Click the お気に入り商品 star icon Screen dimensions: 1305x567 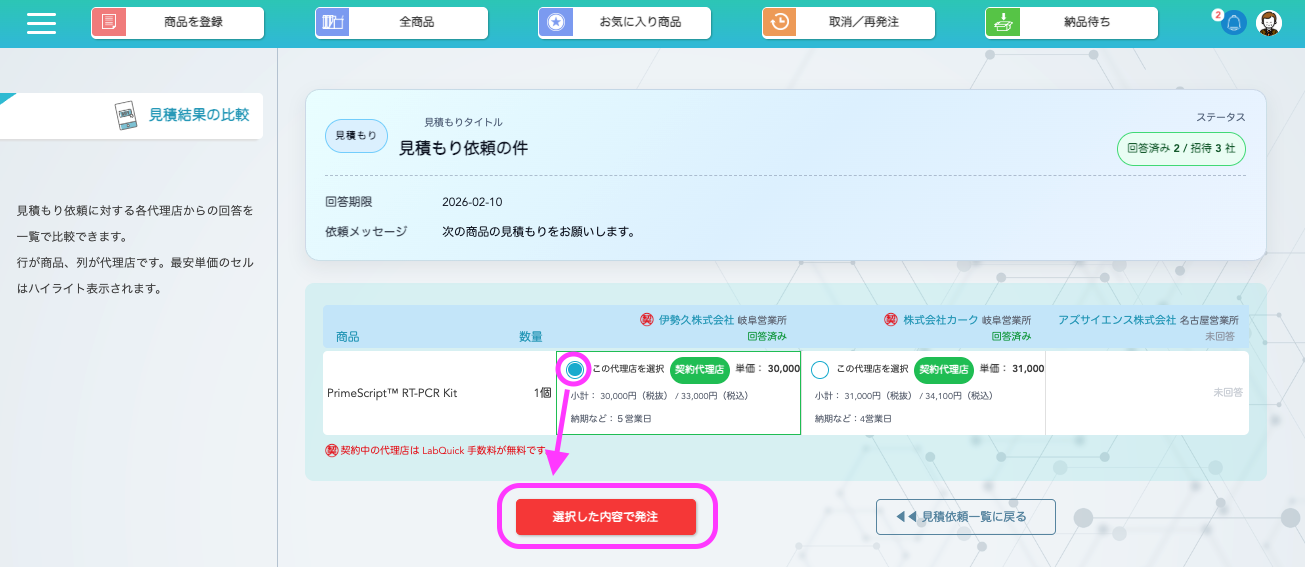555,22
